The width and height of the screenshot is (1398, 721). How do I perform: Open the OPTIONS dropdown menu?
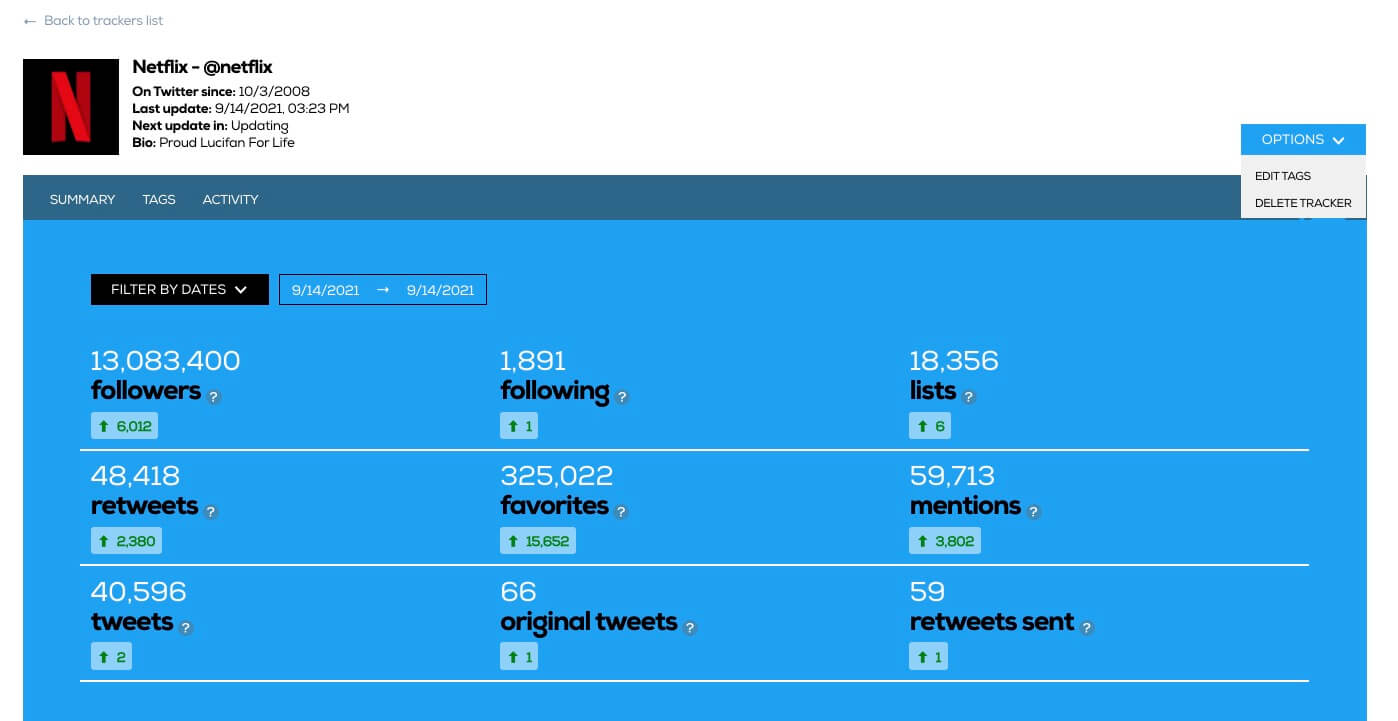click(1302, 140)
